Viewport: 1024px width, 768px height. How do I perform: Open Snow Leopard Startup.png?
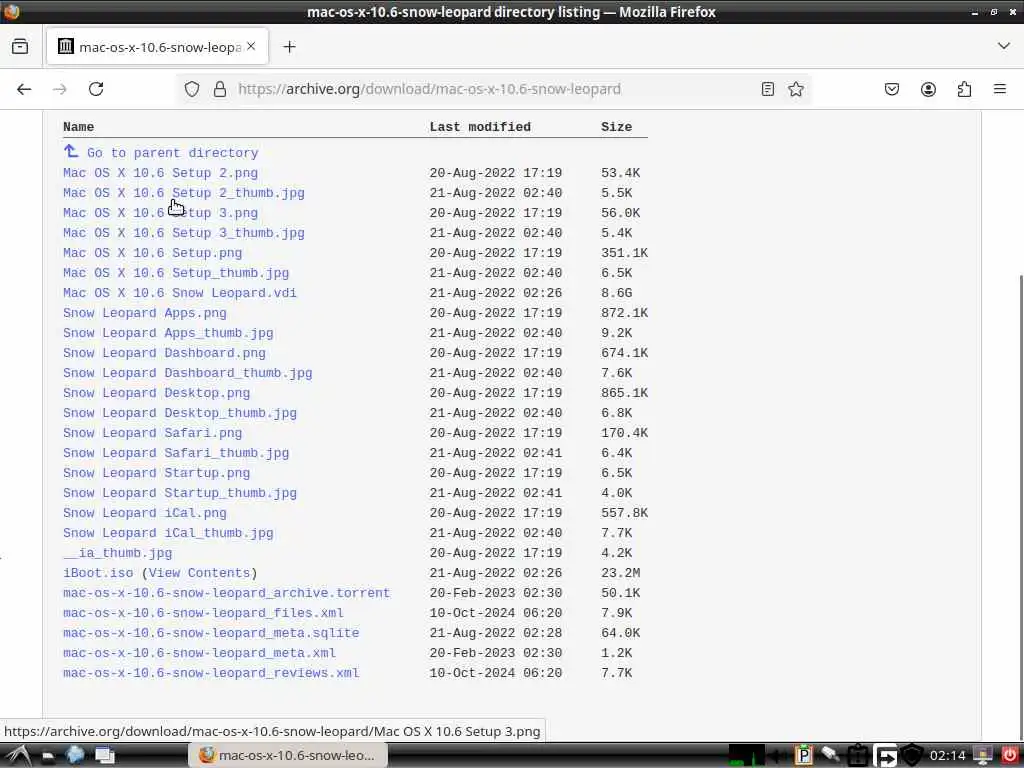point(157,473)
